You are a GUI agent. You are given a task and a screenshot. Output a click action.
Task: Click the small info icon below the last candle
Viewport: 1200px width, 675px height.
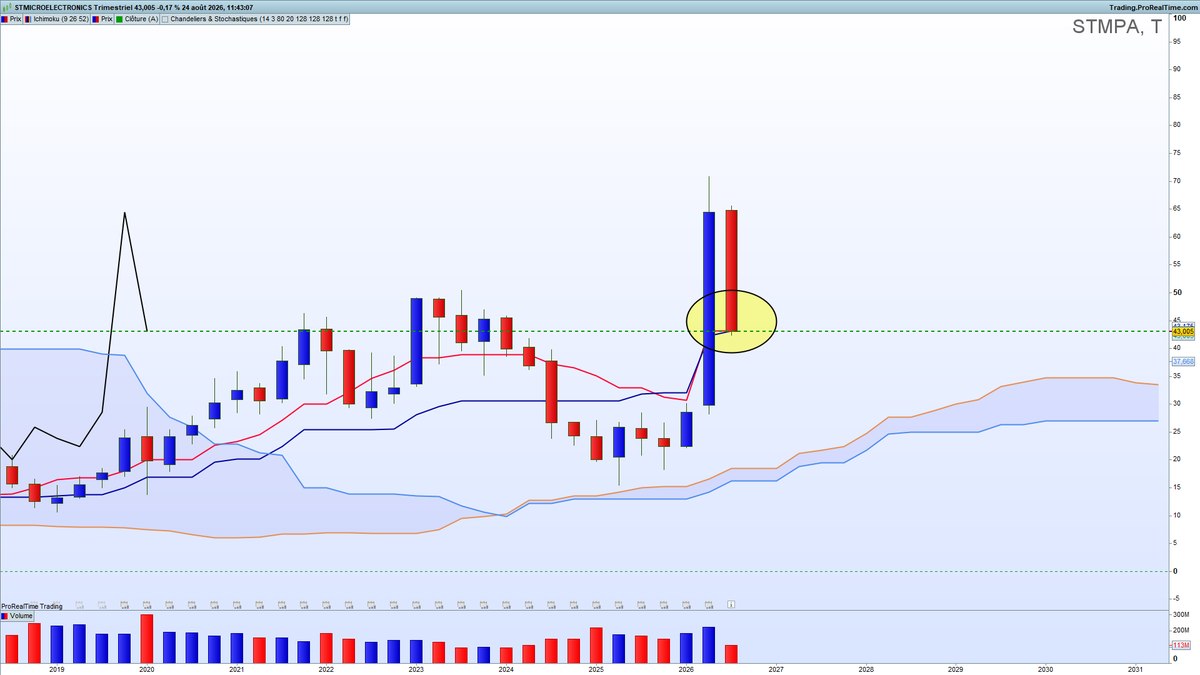[731, 604]
